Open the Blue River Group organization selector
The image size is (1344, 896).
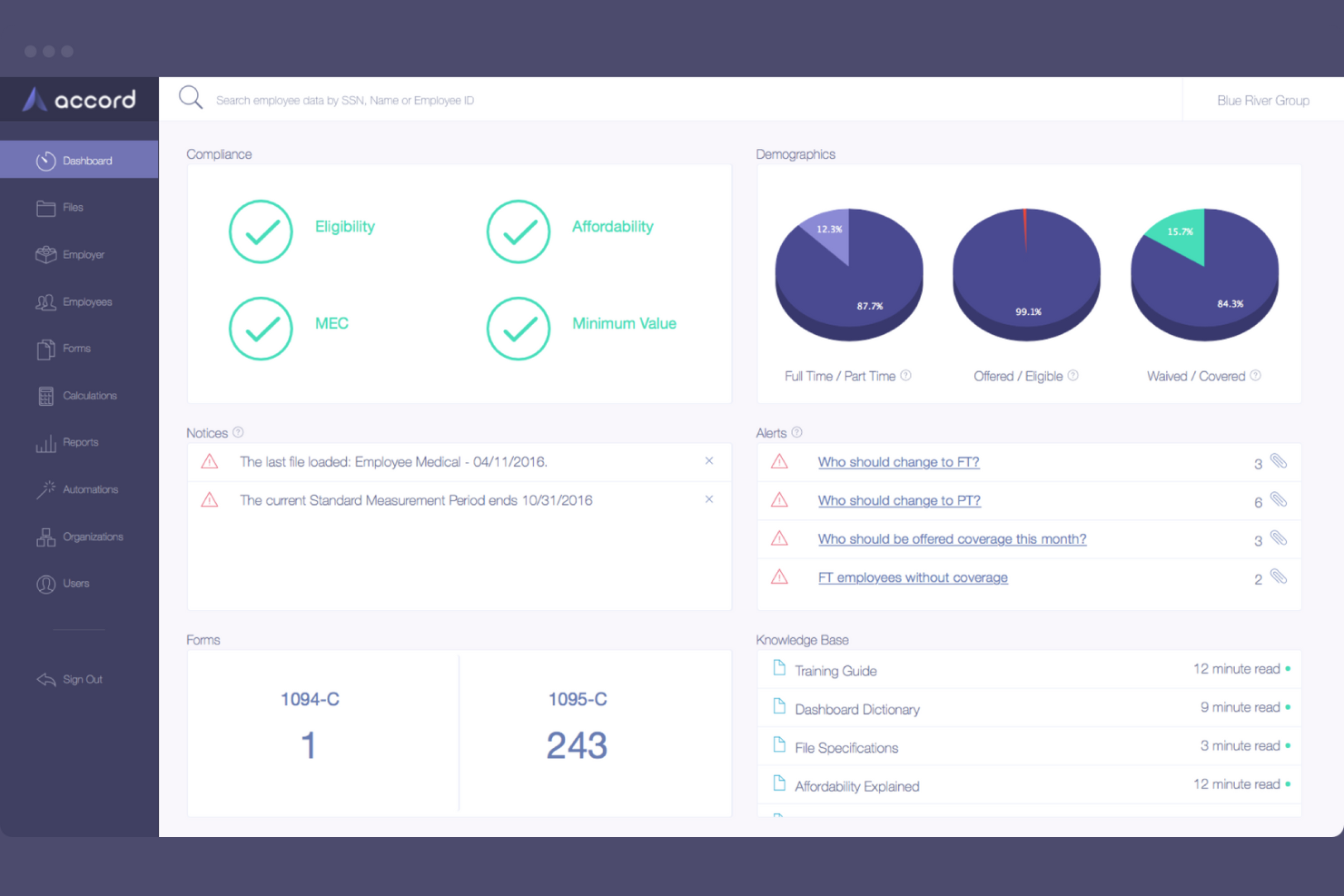[x=1262, y=101]
